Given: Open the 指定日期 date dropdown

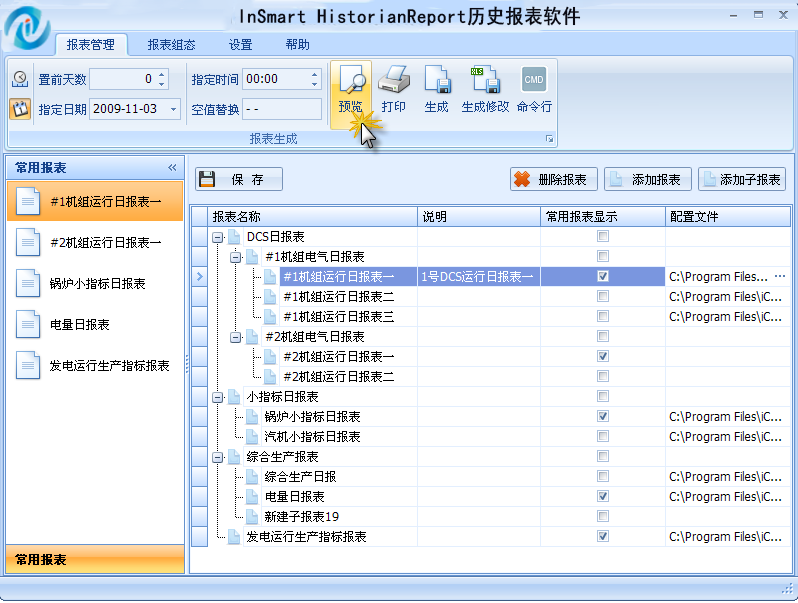Looking at the screenshot, I should coord(174,109).
